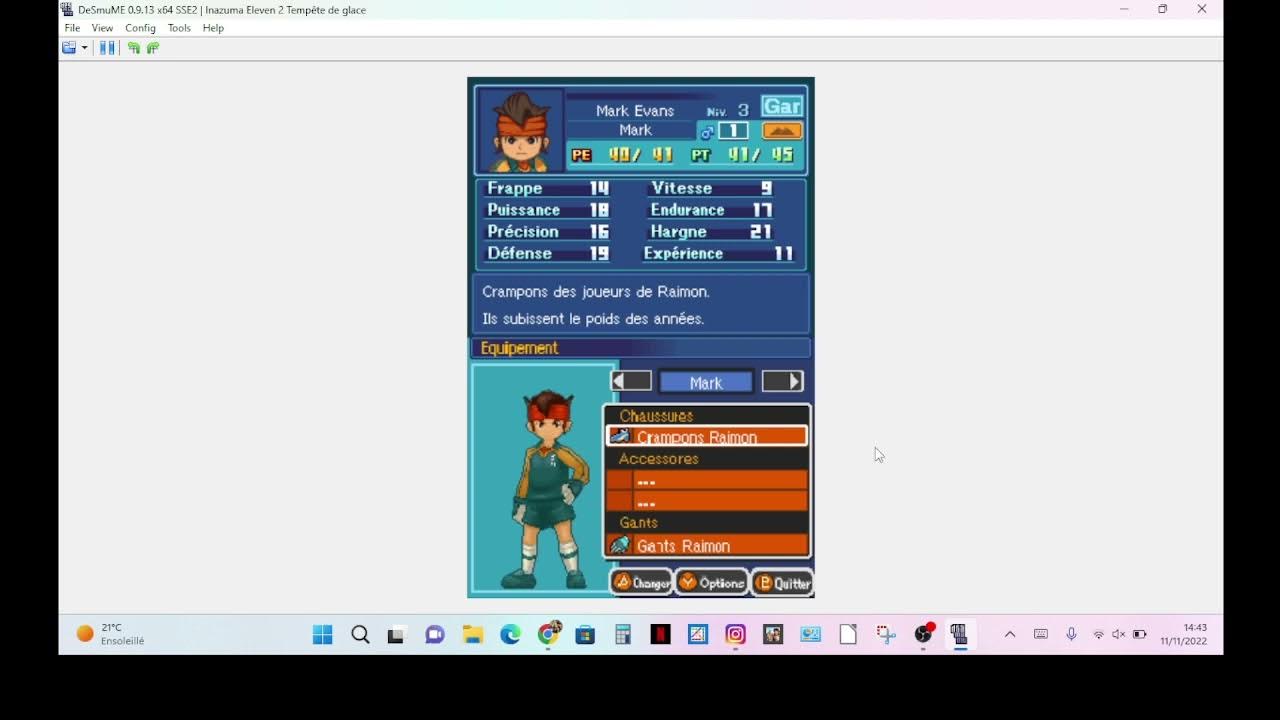The width and height of the screenshot is (1280, 720).
Task: Click the Changer button
Action: tap(641, 582)
